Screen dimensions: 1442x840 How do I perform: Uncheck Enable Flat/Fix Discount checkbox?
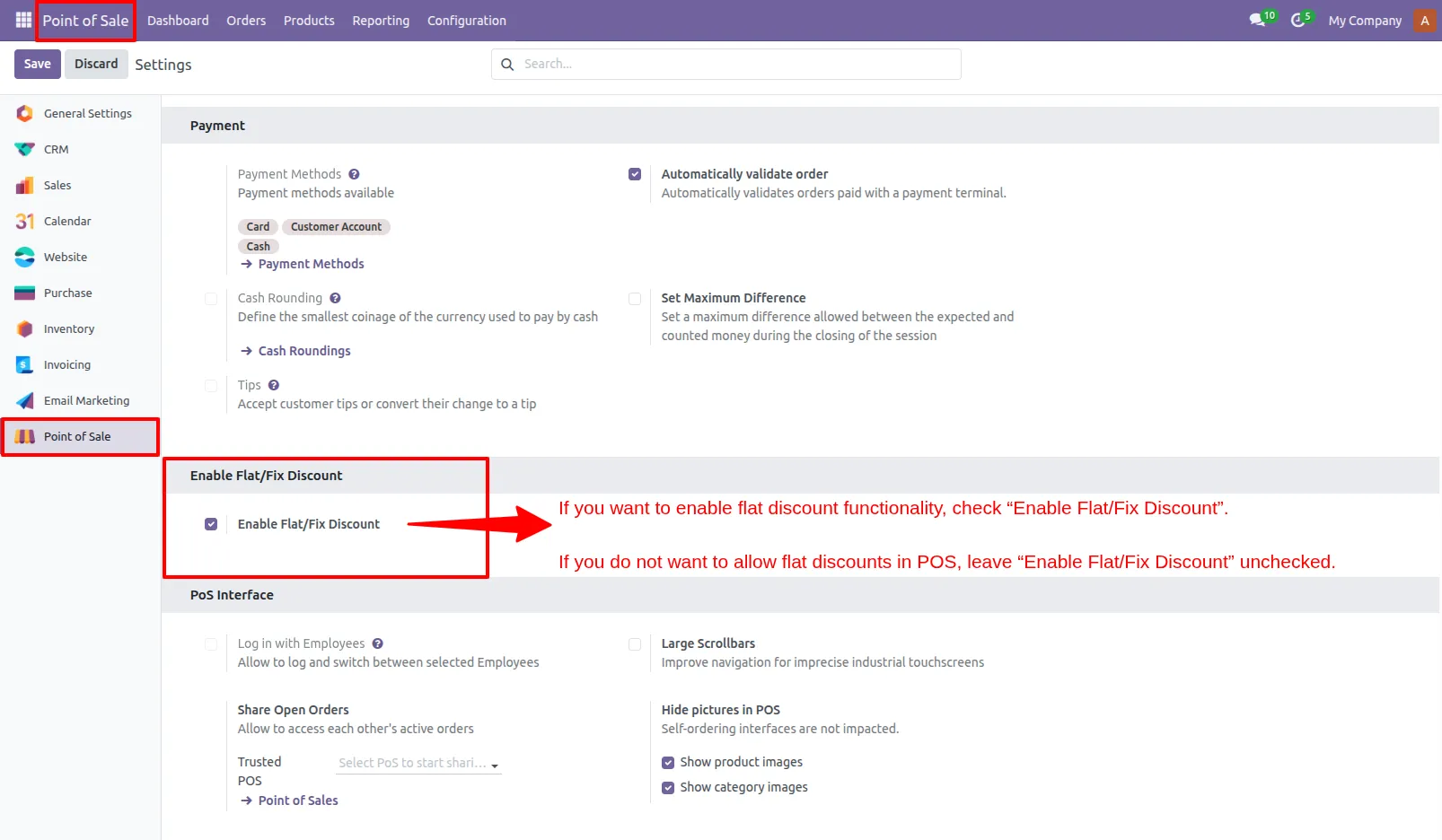pyautogui.click(x=211, y=524)
